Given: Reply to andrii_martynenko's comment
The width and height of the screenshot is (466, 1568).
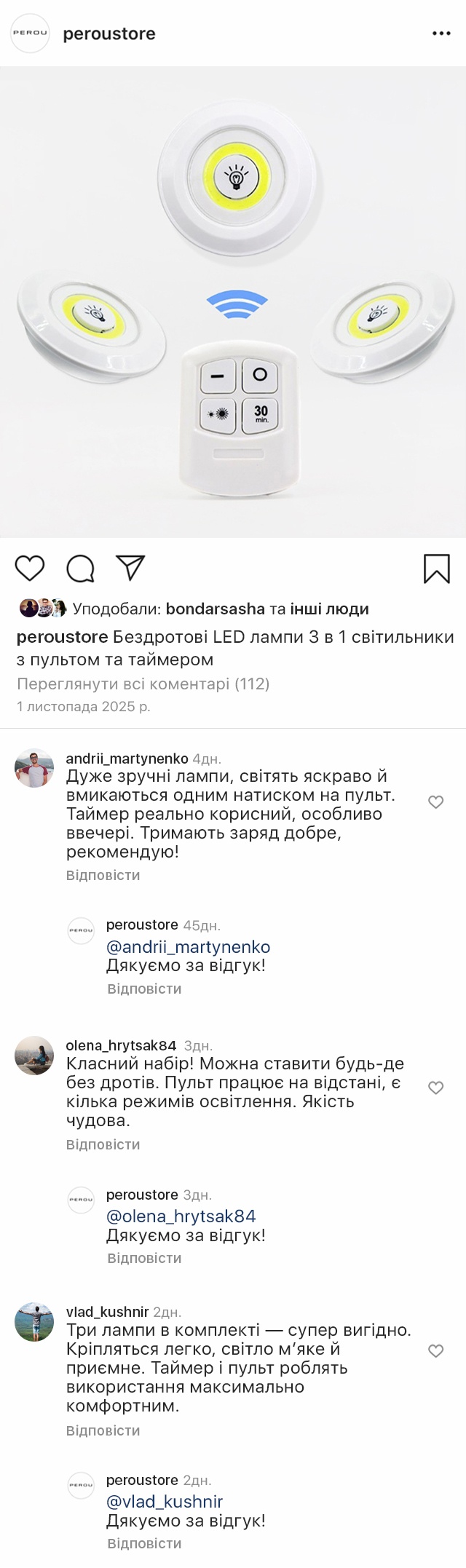Looking at the screenshot, I should pyautogui.click(x=103, y=875).
